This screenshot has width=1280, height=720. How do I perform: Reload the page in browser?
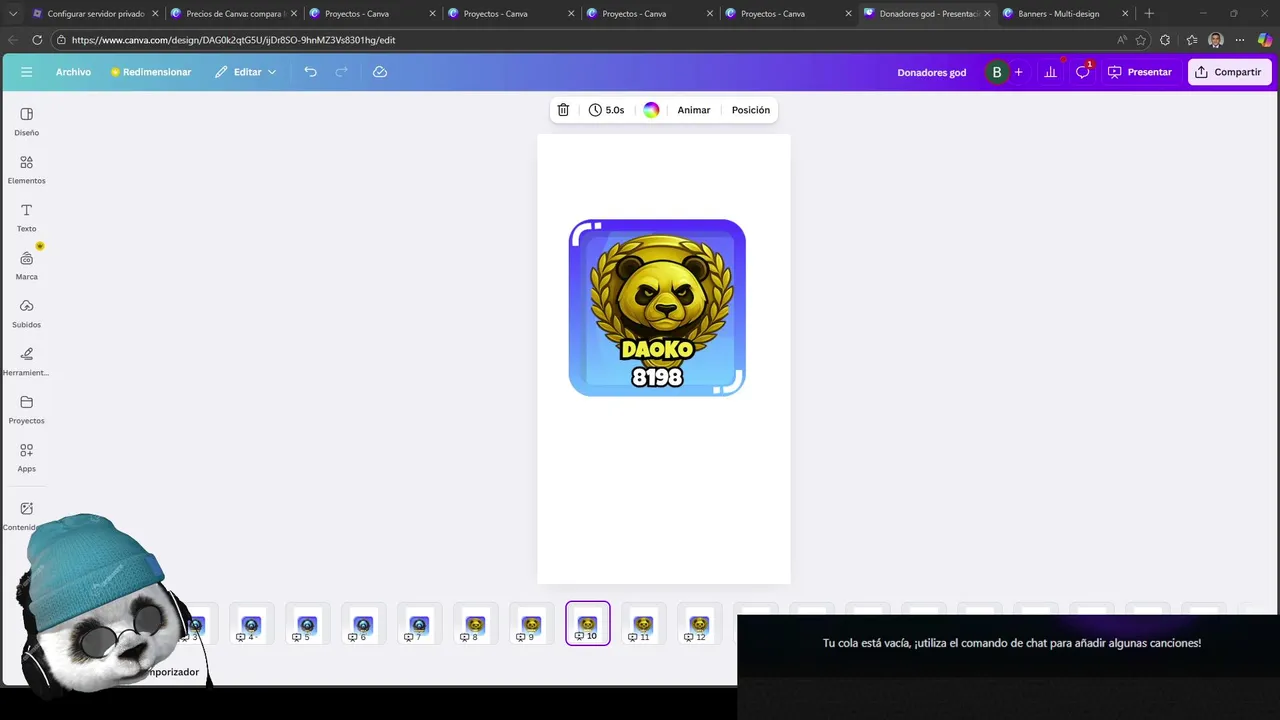37,40
